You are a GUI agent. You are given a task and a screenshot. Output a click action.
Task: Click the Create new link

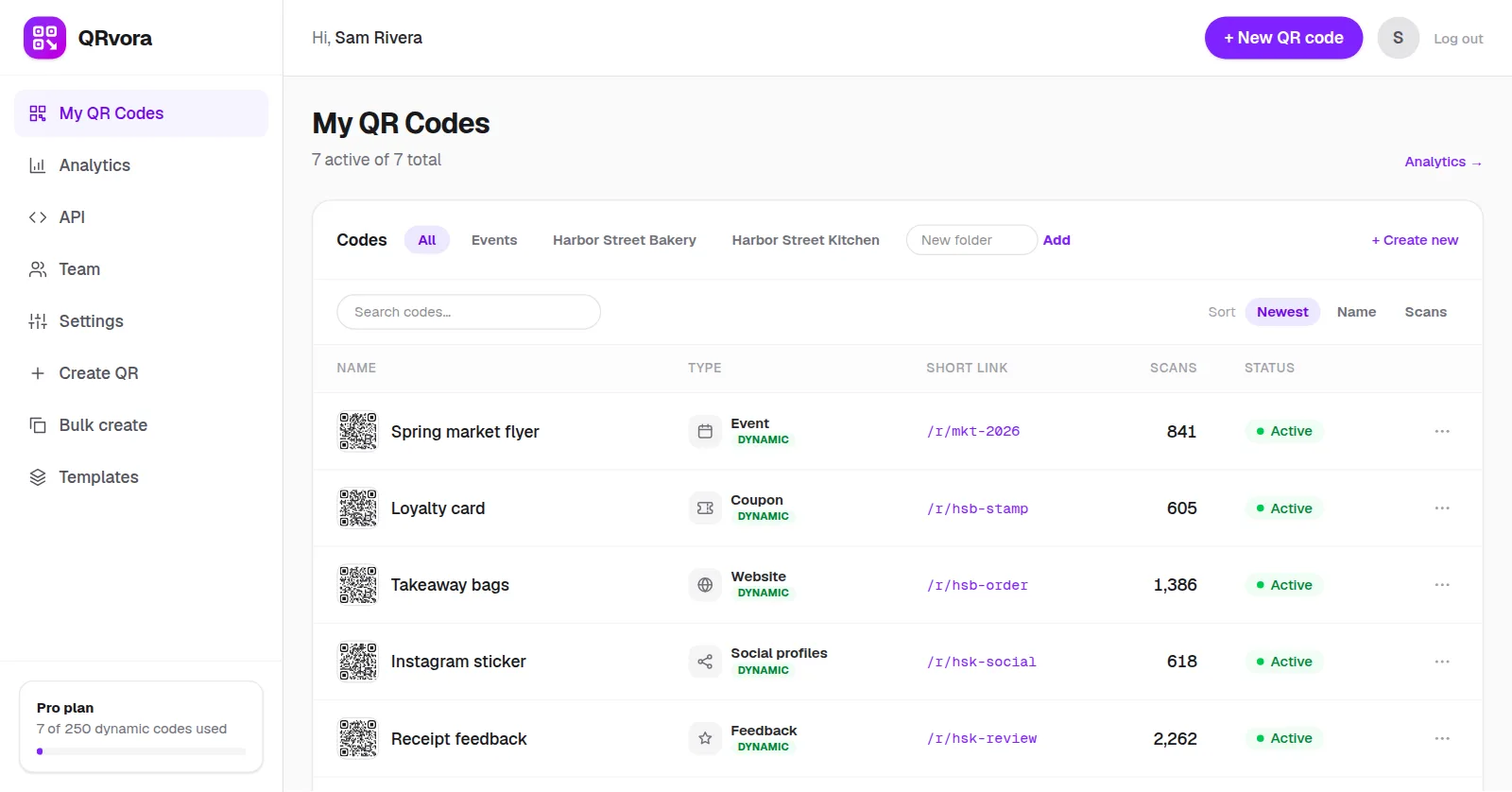tap(1415, 240)
